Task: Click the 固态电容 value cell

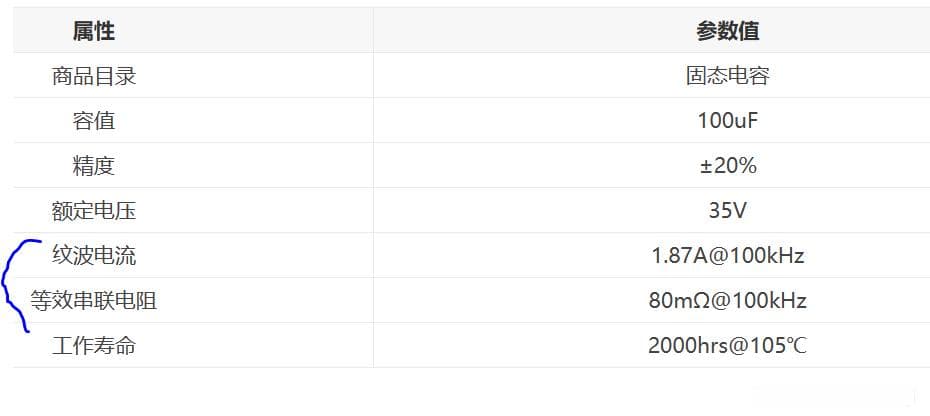Action: point(727,76)
